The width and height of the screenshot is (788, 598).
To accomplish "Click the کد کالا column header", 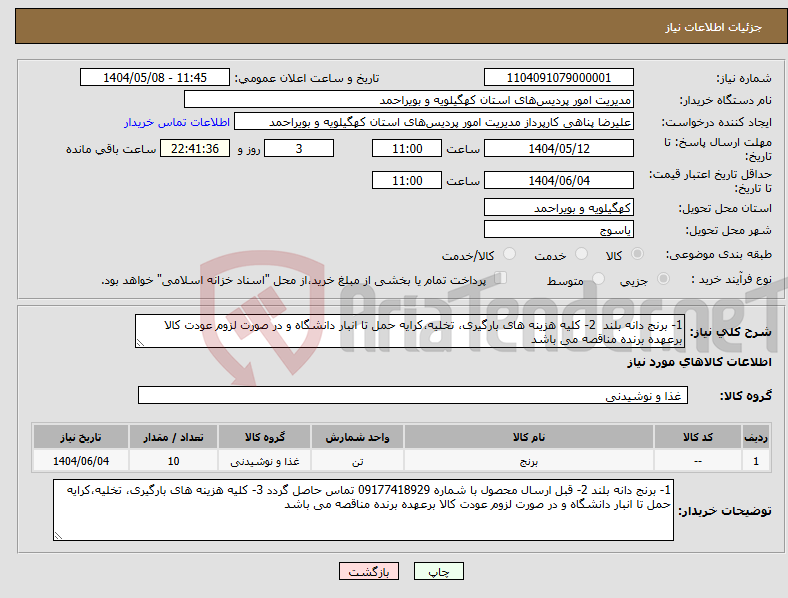I will point(698,437).
